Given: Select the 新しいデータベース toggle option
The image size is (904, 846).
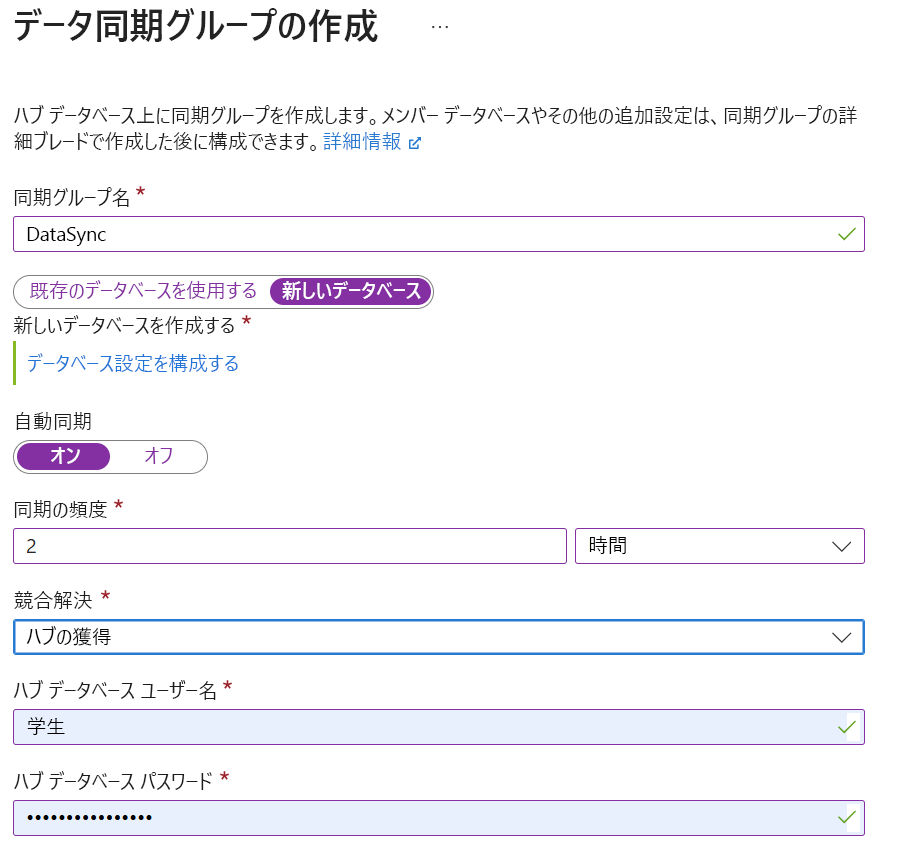Looking at the screenshot, I should (x=348, y=292).
